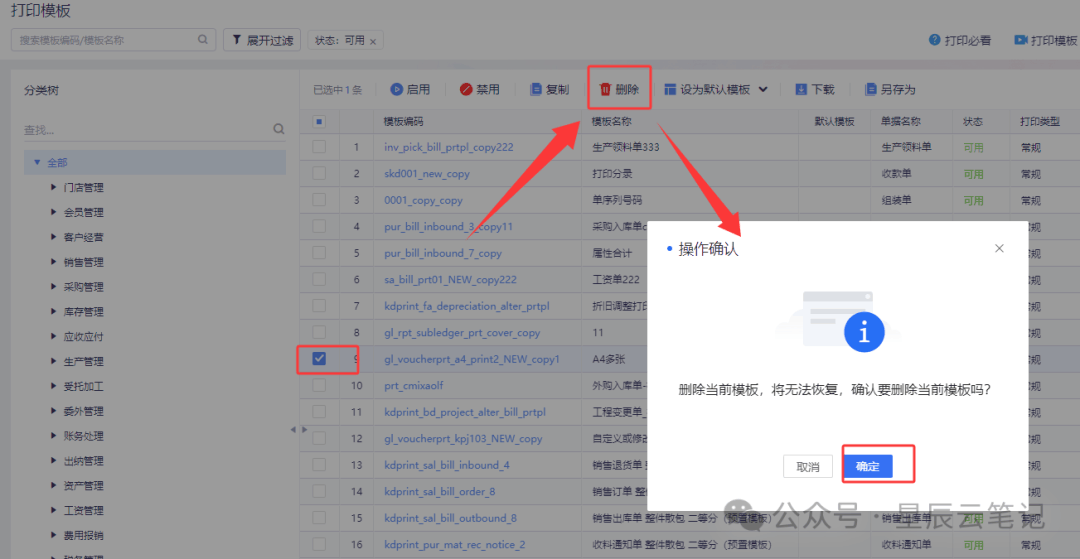This screenshot has width=1080, height=559.
Task: Check the checkbox for row 1
Action: (319, 147)
